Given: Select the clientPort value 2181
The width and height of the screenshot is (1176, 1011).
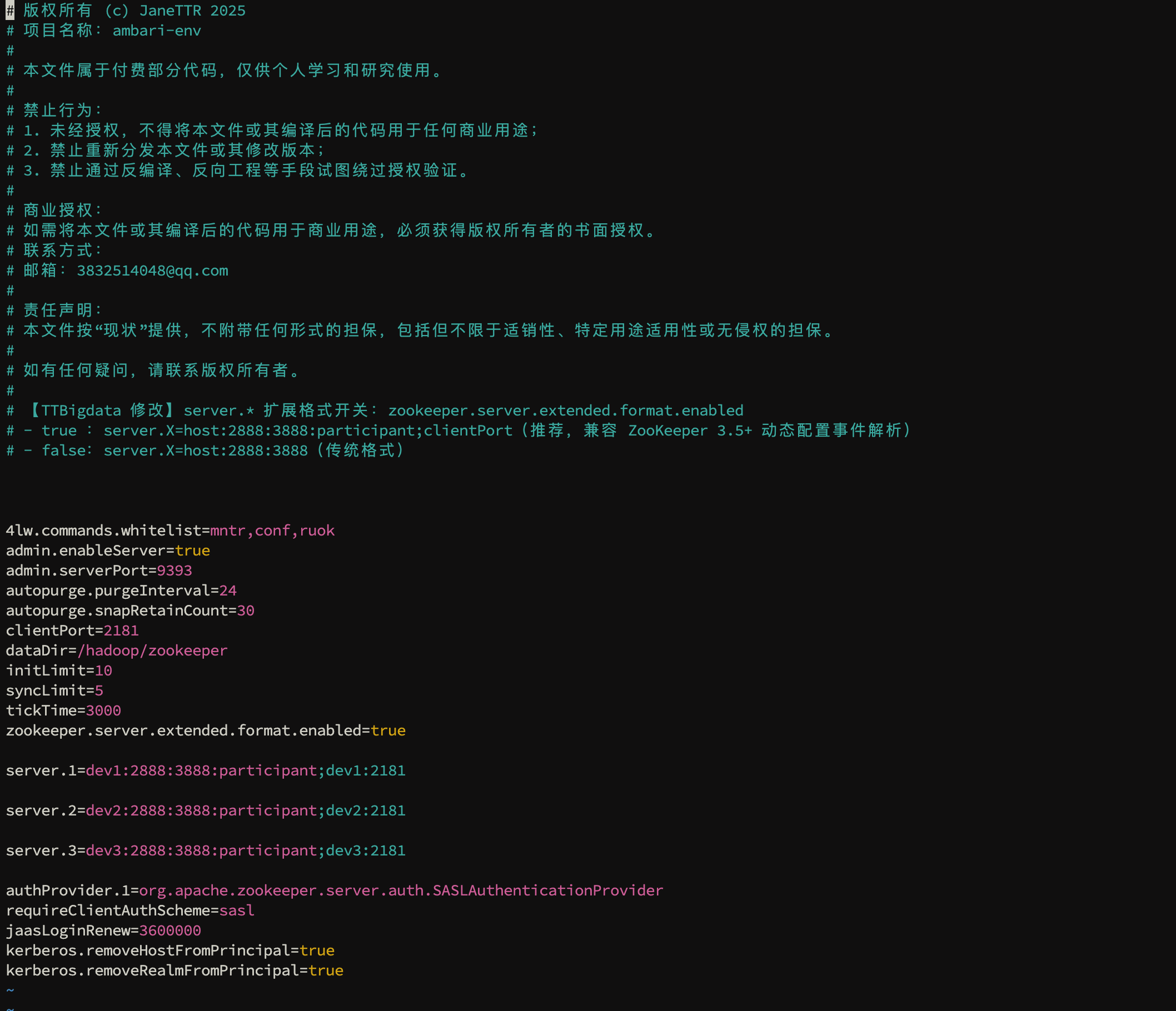Looking at the screenshot, I should click(x=121, y=630).
